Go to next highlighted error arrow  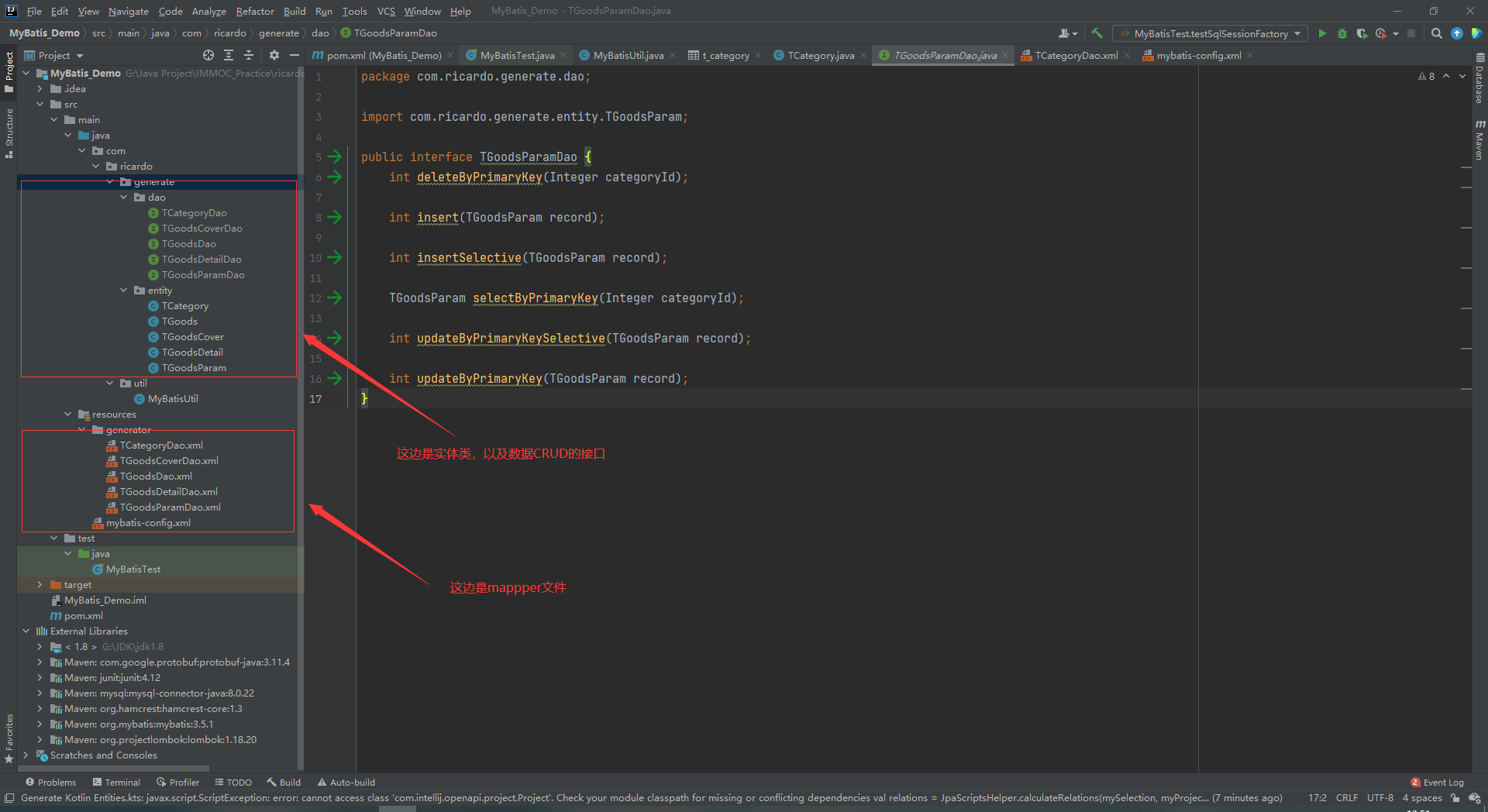coord(1462,76)
